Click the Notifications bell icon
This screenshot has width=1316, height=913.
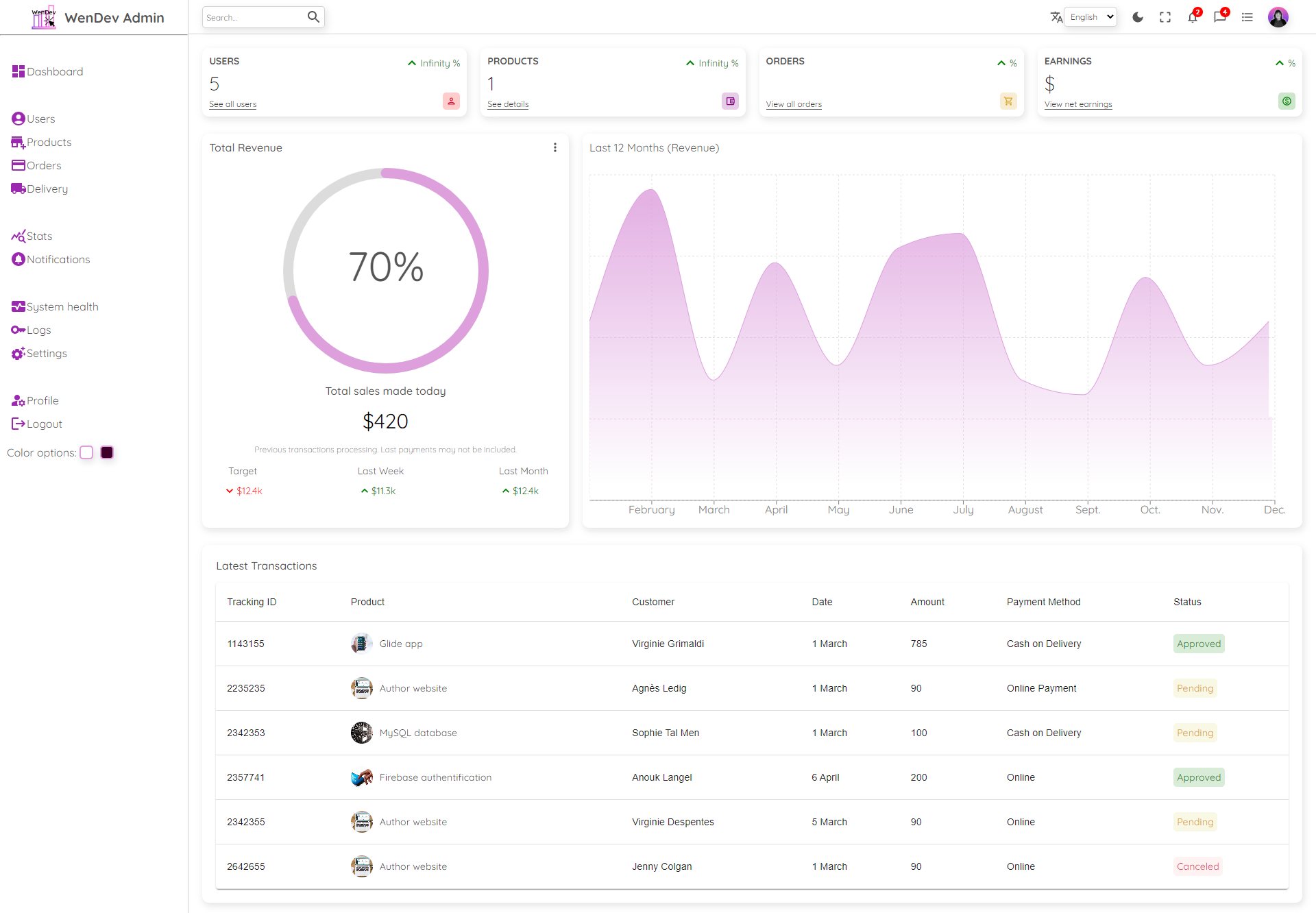pyautogui.click(x=1192, y=17)
